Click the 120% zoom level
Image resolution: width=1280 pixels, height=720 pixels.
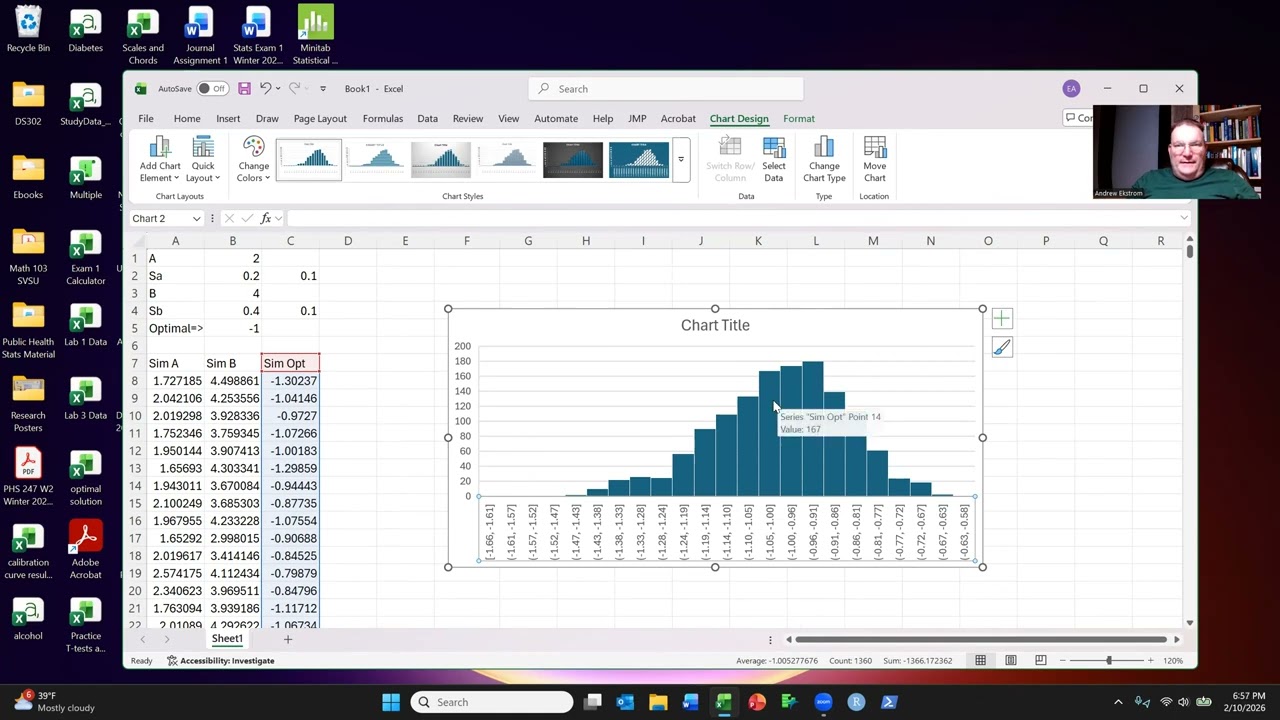[1174, 661]
